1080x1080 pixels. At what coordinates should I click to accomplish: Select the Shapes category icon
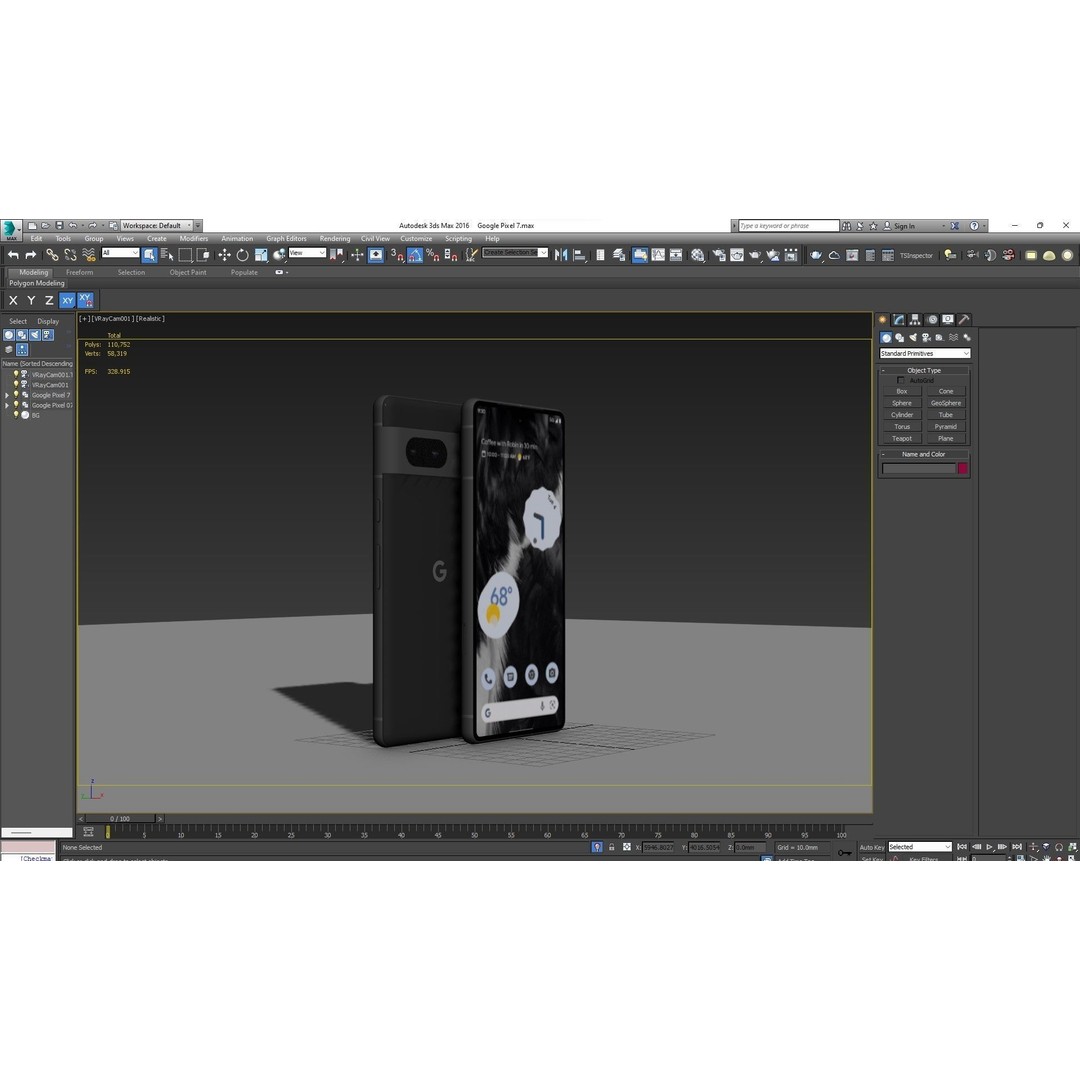pos(900,338)
